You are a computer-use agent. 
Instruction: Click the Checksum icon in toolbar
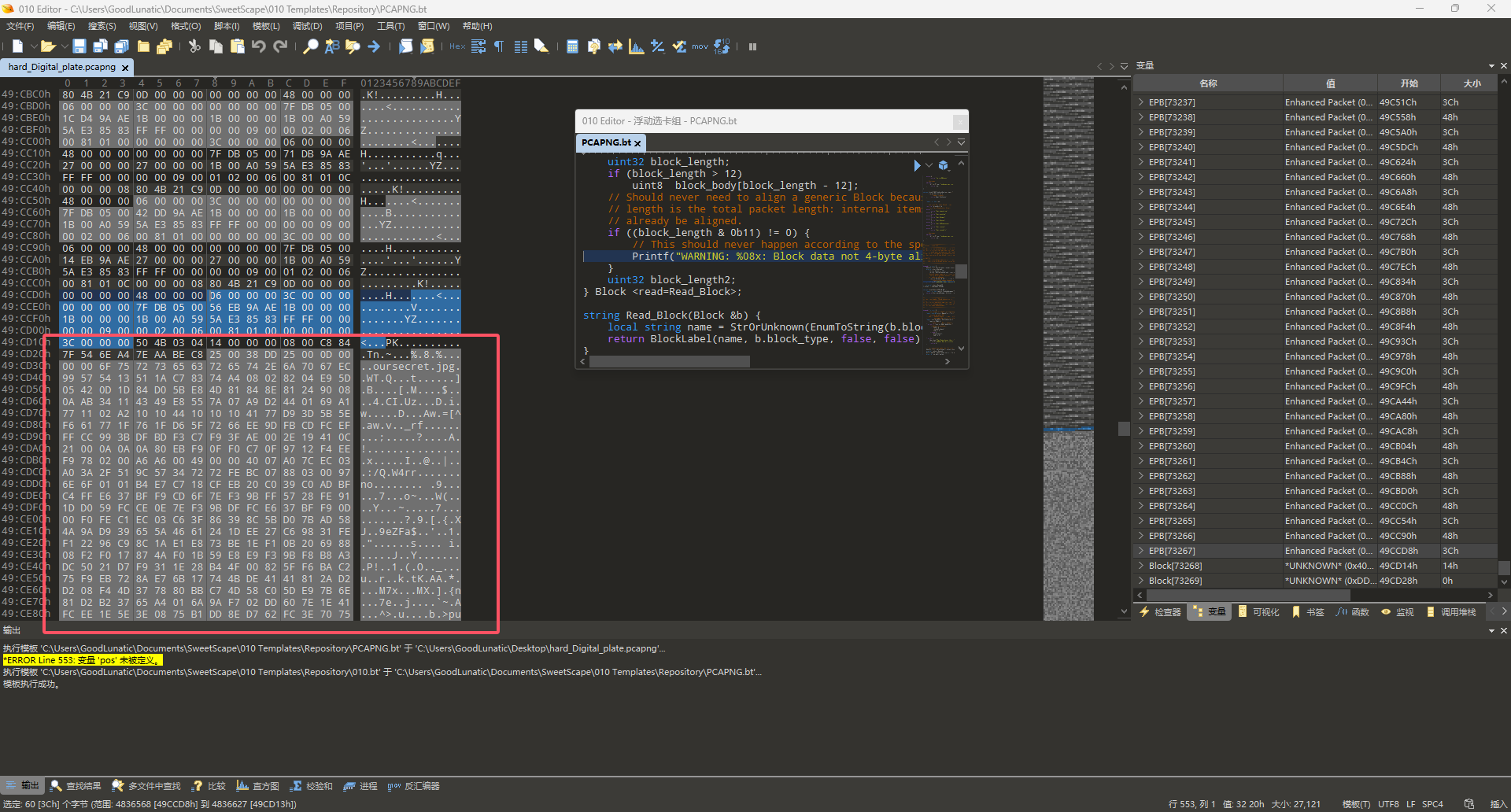pyautogui.click(x=679, y=46)
